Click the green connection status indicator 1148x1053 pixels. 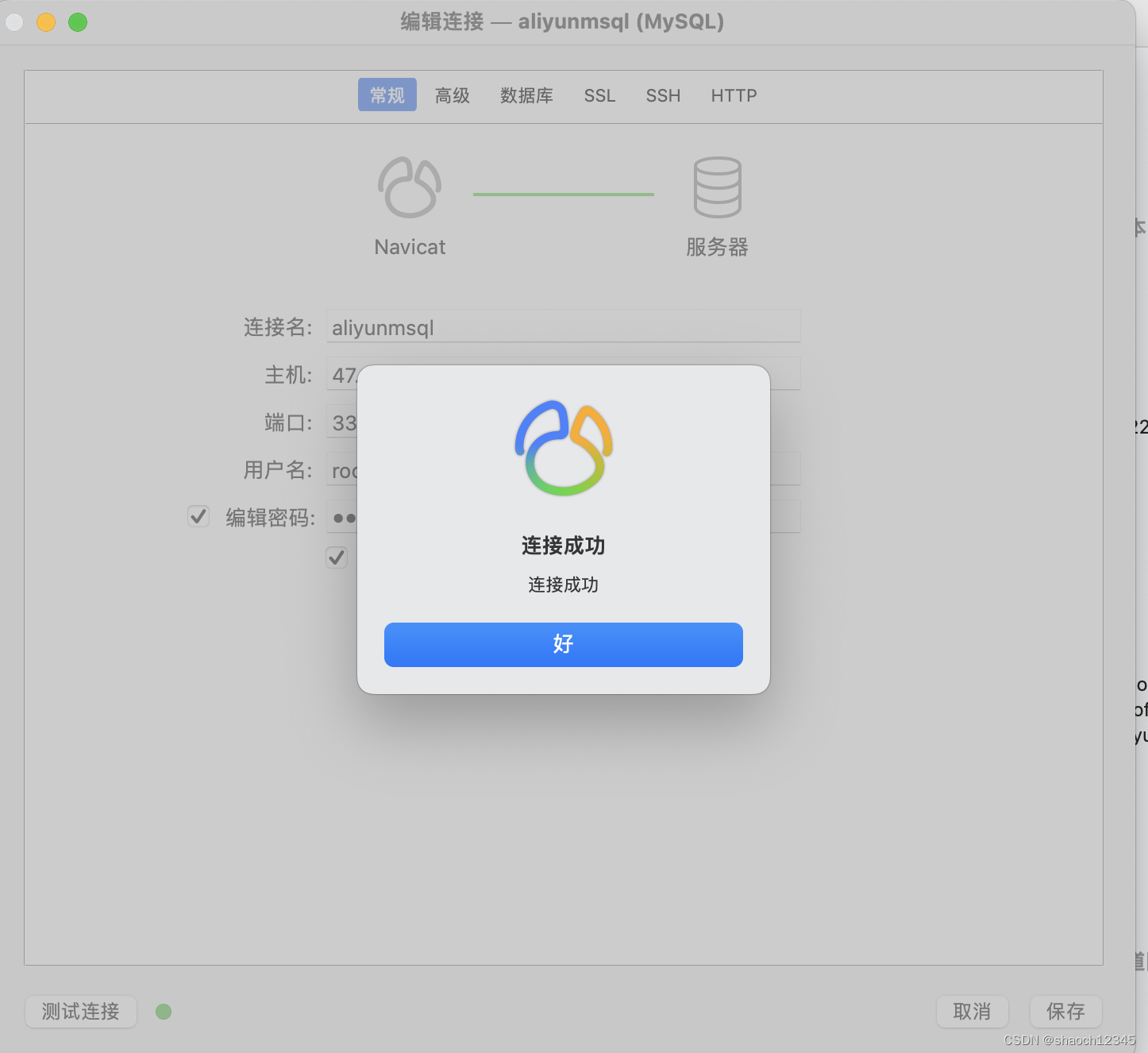click(164, 1012)
